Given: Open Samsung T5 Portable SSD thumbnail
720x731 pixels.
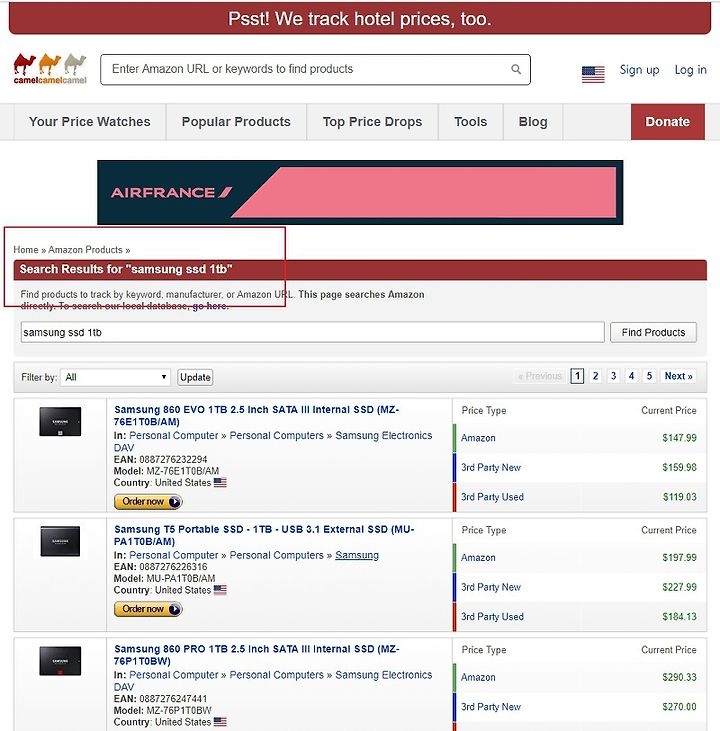Looking at the screenshot, I should click(60, 541).
